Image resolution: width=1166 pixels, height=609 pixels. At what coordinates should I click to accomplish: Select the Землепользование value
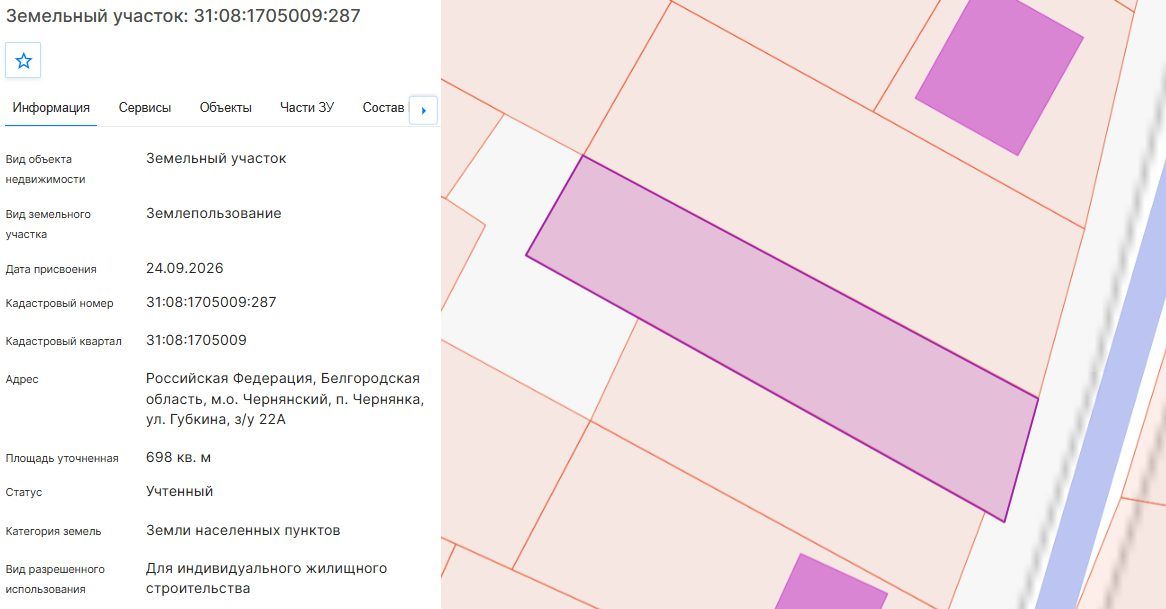pyautogui.click(x=213, y=213)
